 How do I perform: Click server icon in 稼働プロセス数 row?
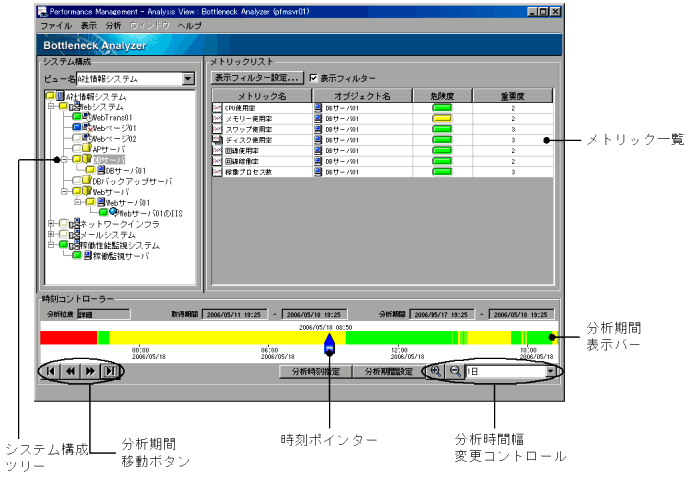(x=318, y=172)
